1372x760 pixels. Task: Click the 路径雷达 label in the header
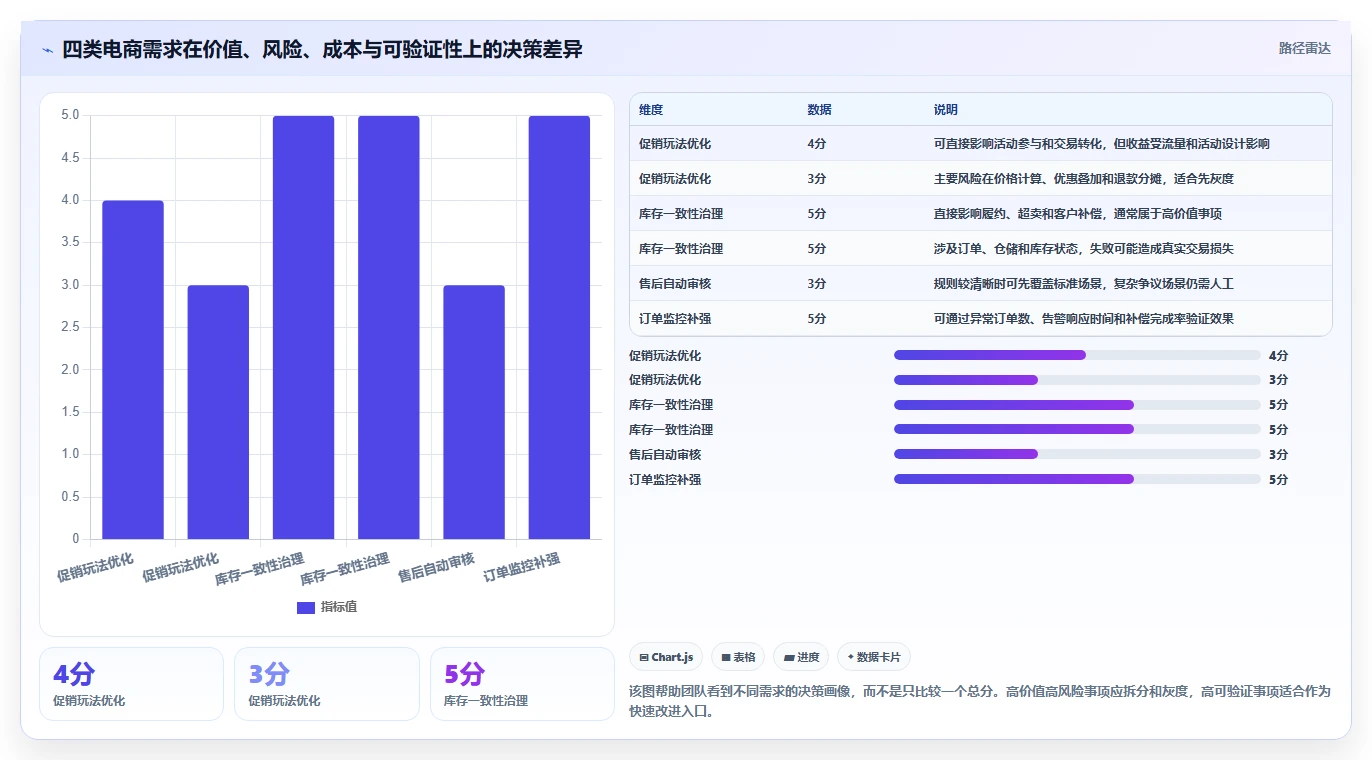coord(1305,48)
